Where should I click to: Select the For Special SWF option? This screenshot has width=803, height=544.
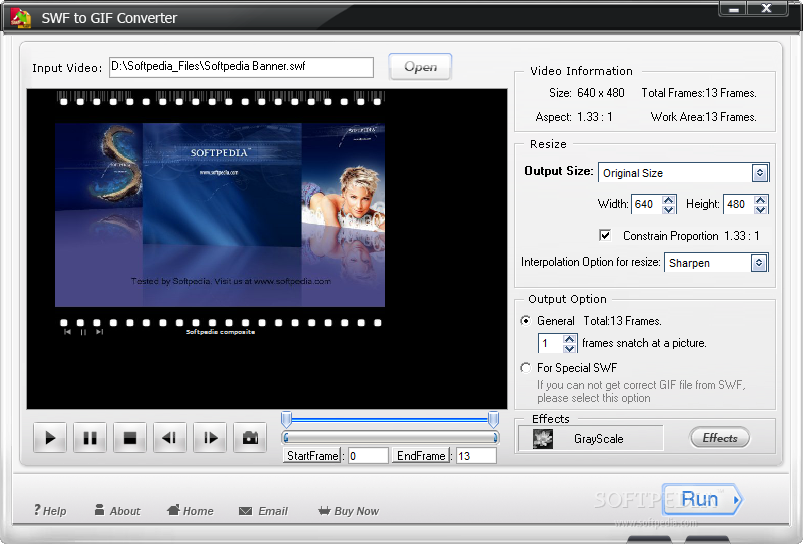[x=525, y=368]
